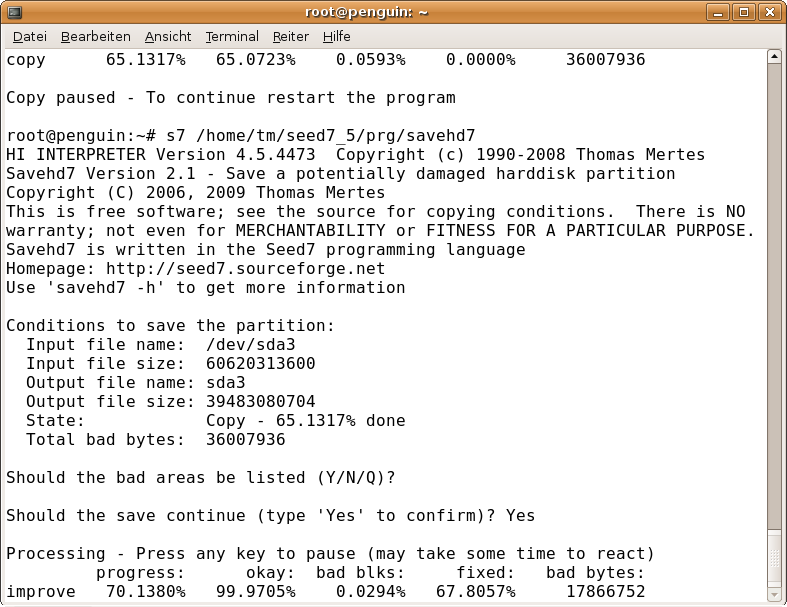Click improve fixed value 67.8057%

click(475, 592)
